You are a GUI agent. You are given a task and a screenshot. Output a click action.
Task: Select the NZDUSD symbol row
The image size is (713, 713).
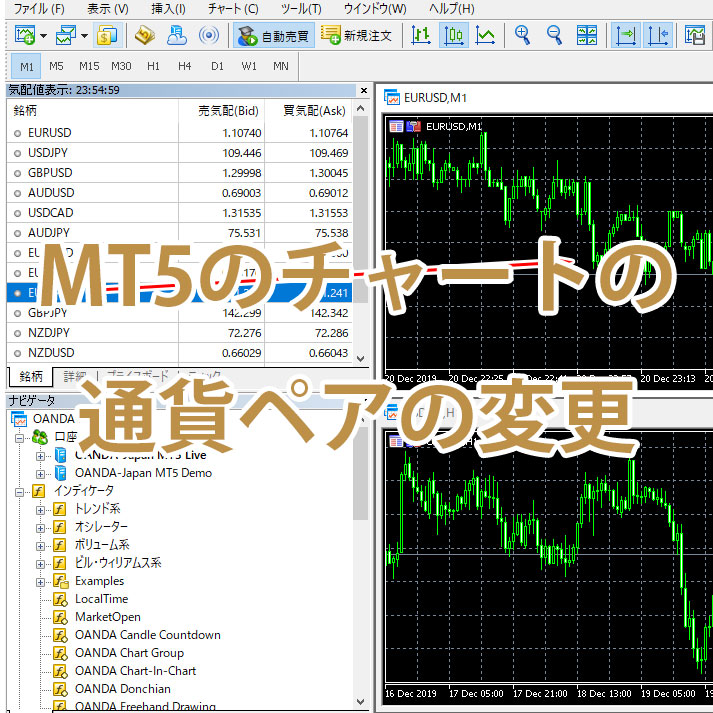180,353
